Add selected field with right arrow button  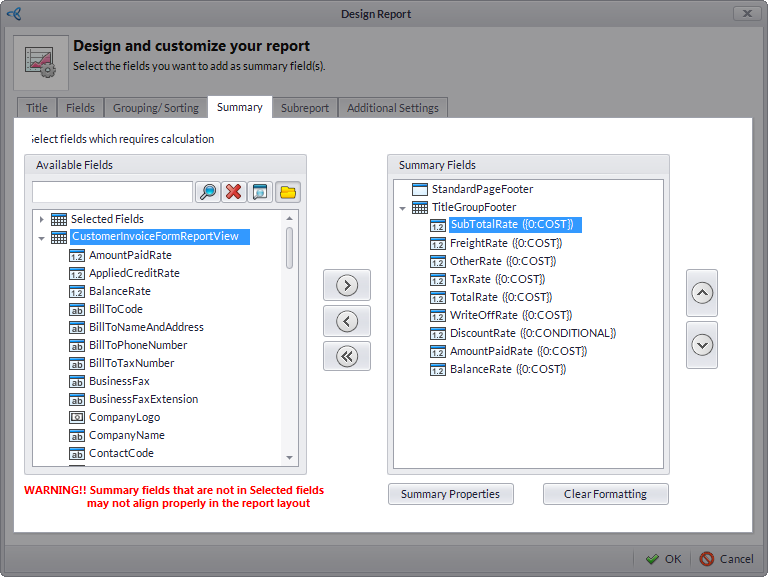[347, 285]
